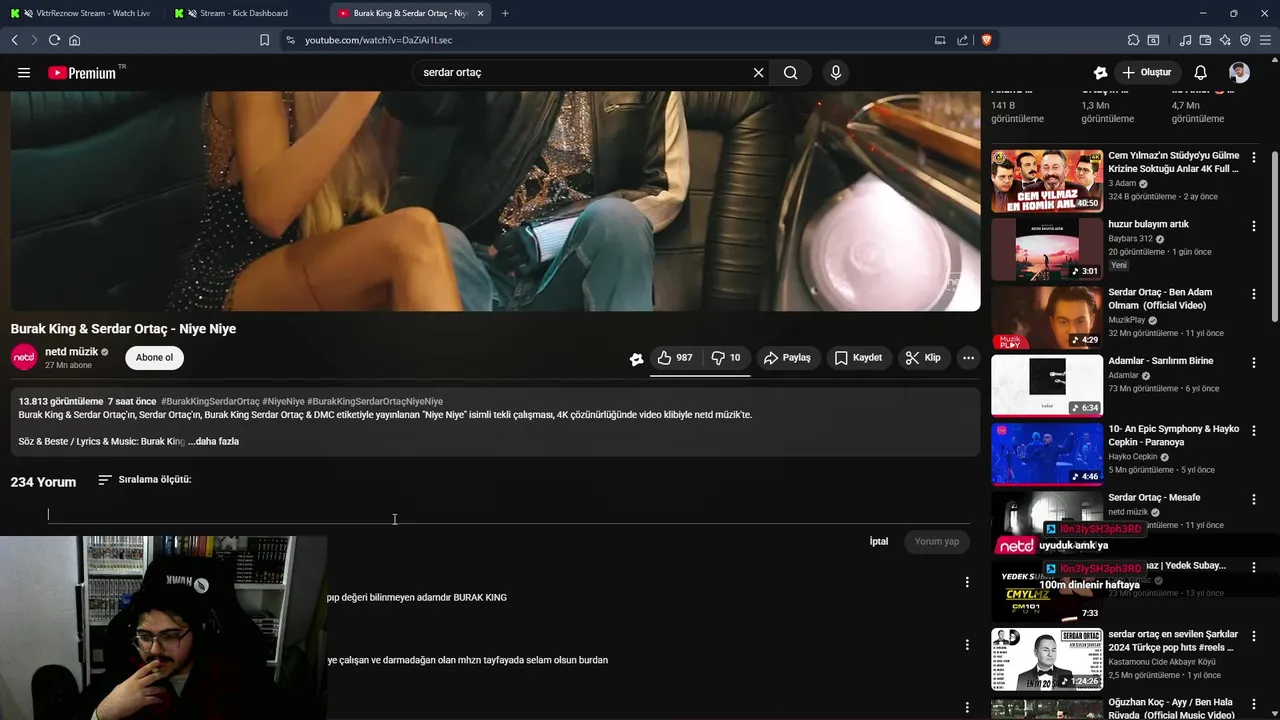Open the browser main hamburger menu
The width and height of the screenshot is (1280, 720).
click(x=1265, y=40)
